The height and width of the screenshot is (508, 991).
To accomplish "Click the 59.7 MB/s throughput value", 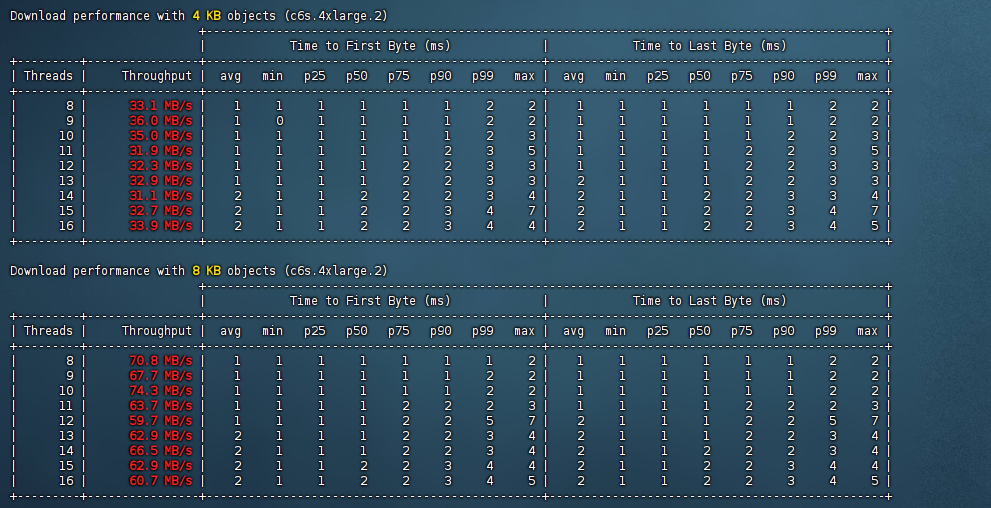I will pyautogui.click(x=161, y=421).
